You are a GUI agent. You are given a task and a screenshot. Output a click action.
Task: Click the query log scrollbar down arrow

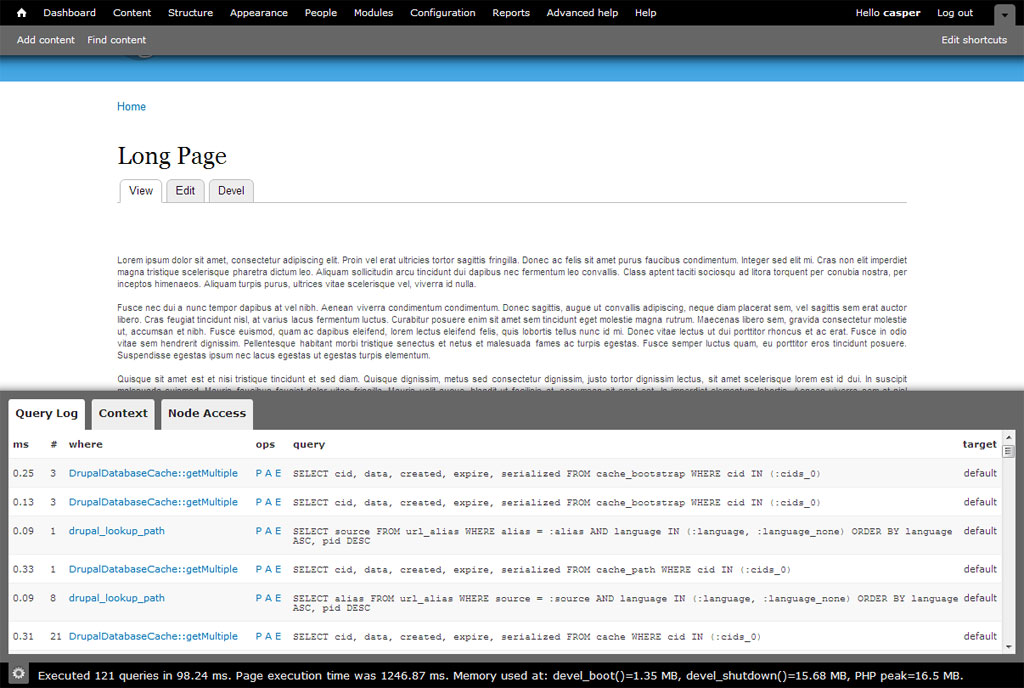click(x=1008, y=647)
